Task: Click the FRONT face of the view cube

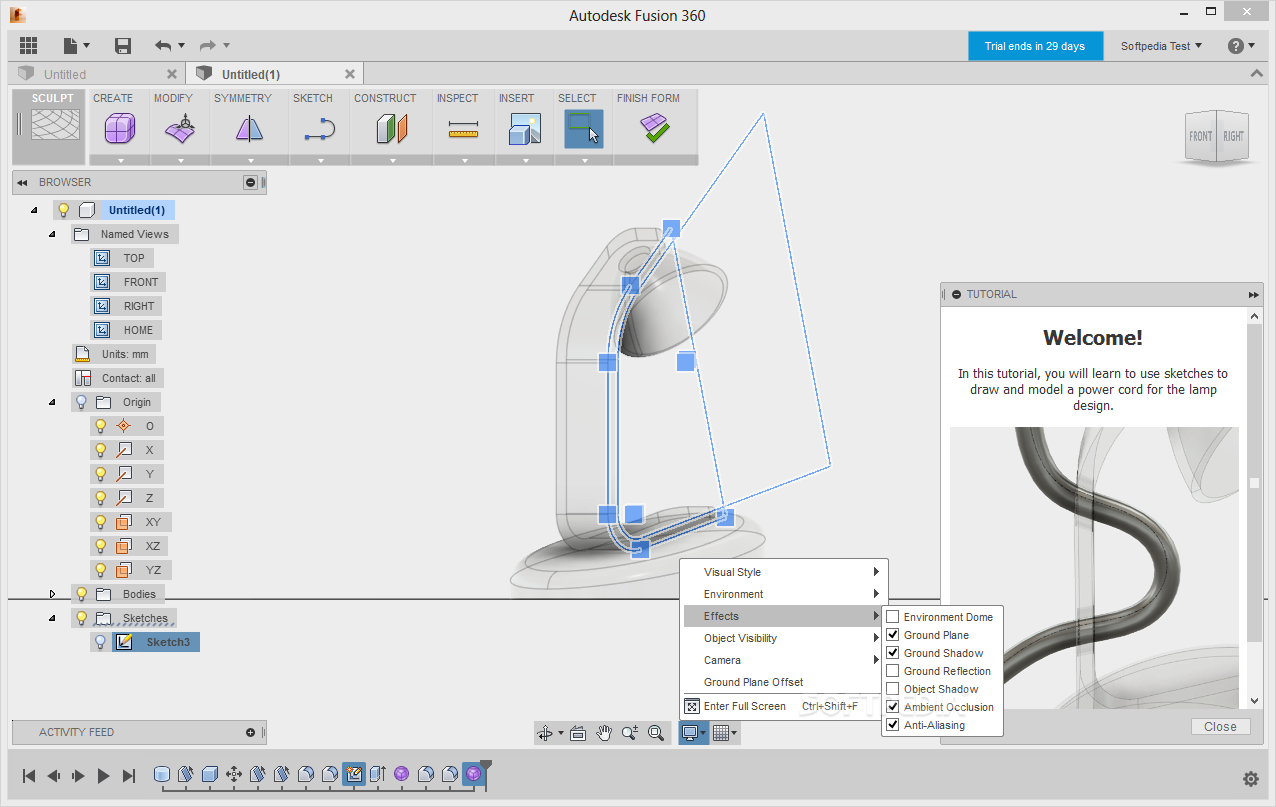Action: [x=1200, y=136]
